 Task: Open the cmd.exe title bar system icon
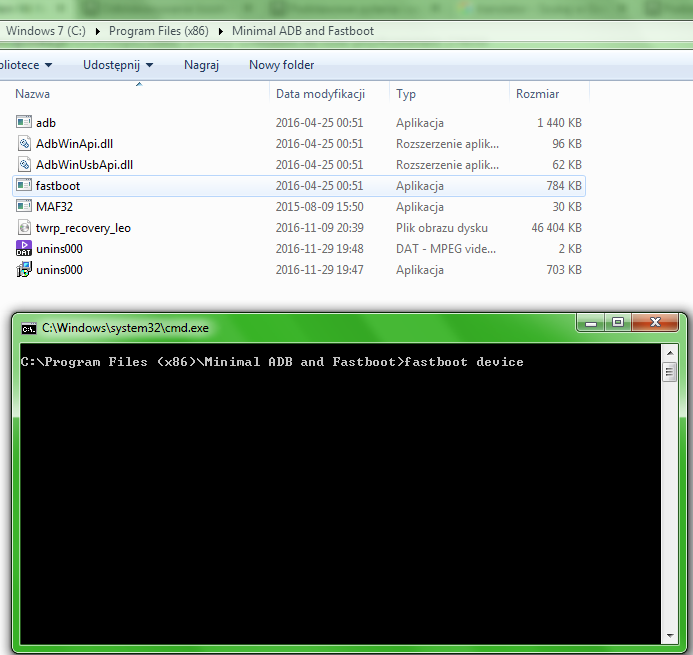[29, 328]
